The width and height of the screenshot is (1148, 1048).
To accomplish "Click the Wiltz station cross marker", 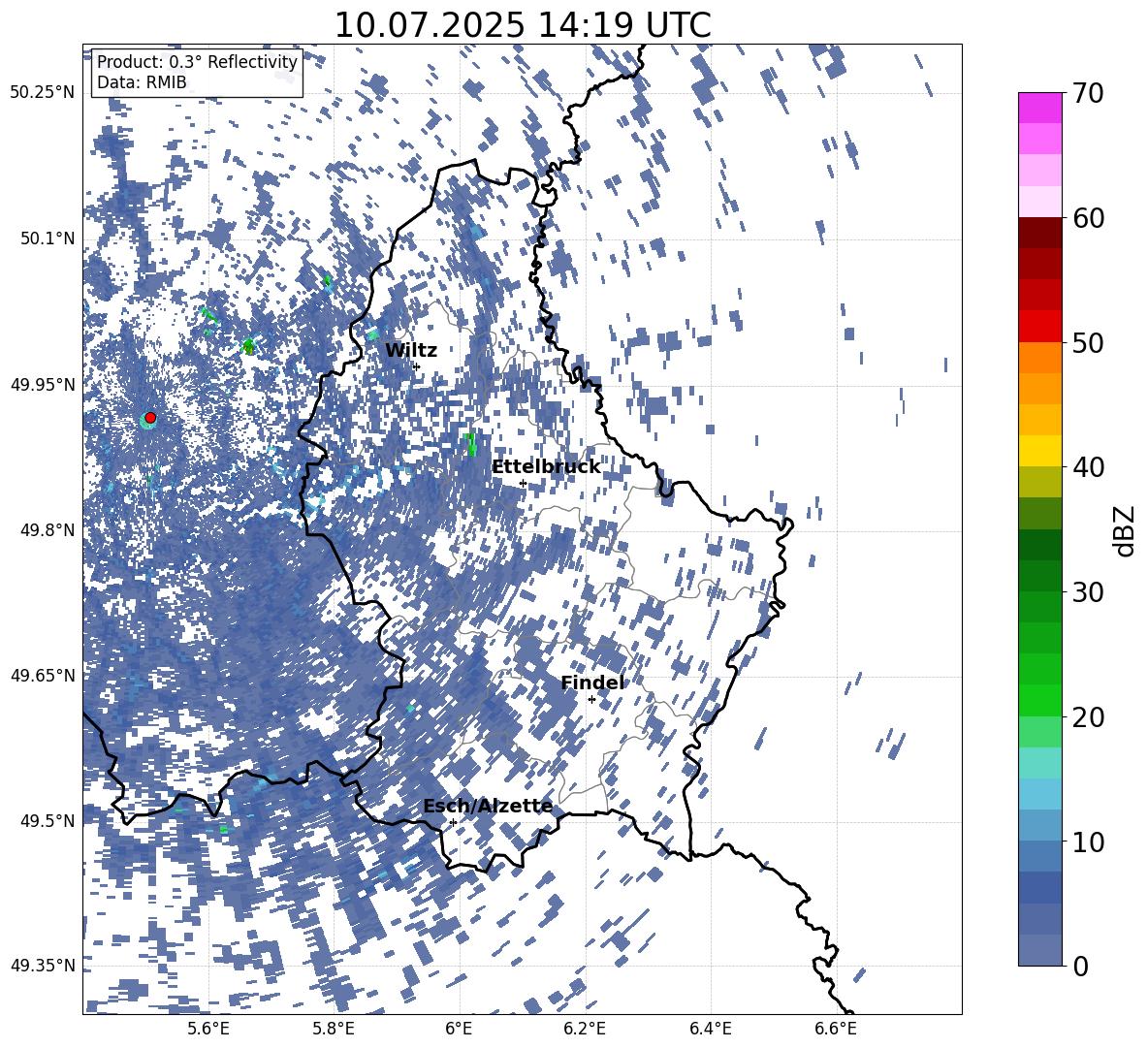I will click(417, 366).
